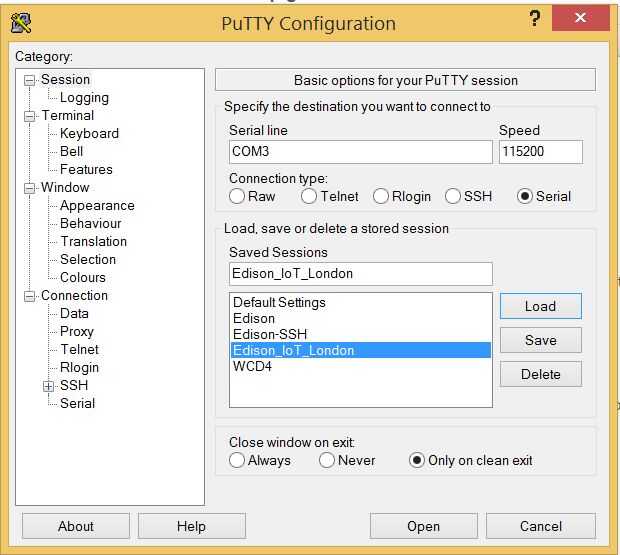This screenshot has width=620, height=555.
Task: Choose Default Settings in sessions list
Action: [x=279, y=302]
